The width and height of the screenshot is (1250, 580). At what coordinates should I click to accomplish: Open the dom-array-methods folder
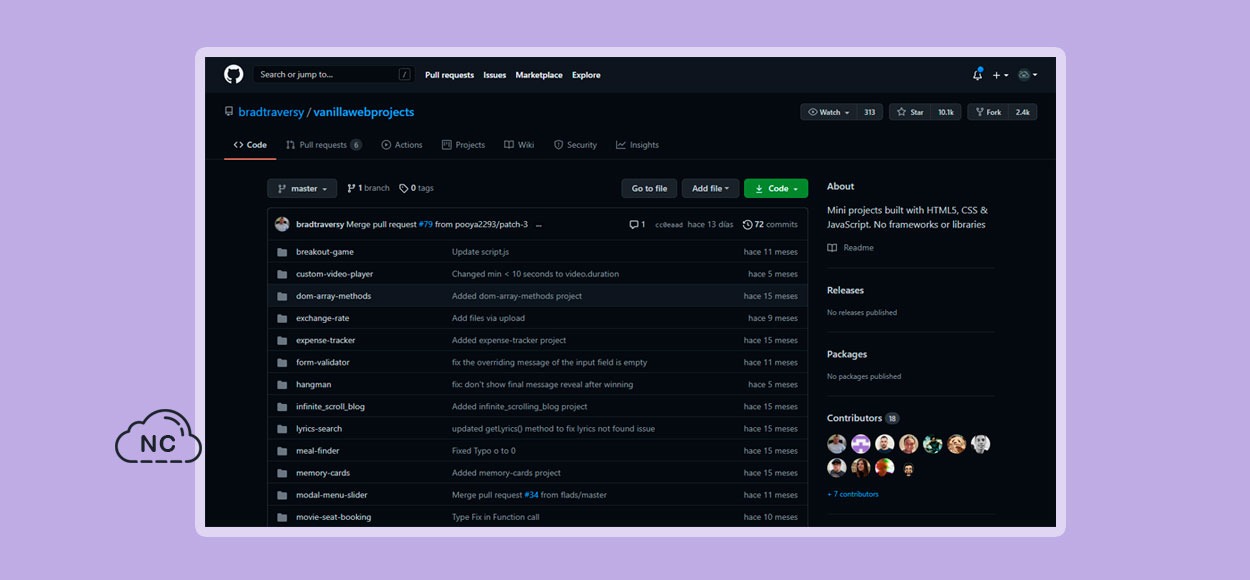pos(333,296)
